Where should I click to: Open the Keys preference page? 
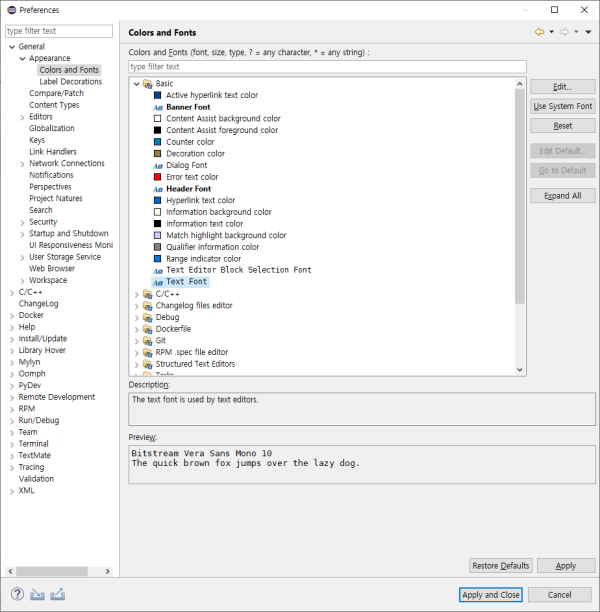[37, 140]
